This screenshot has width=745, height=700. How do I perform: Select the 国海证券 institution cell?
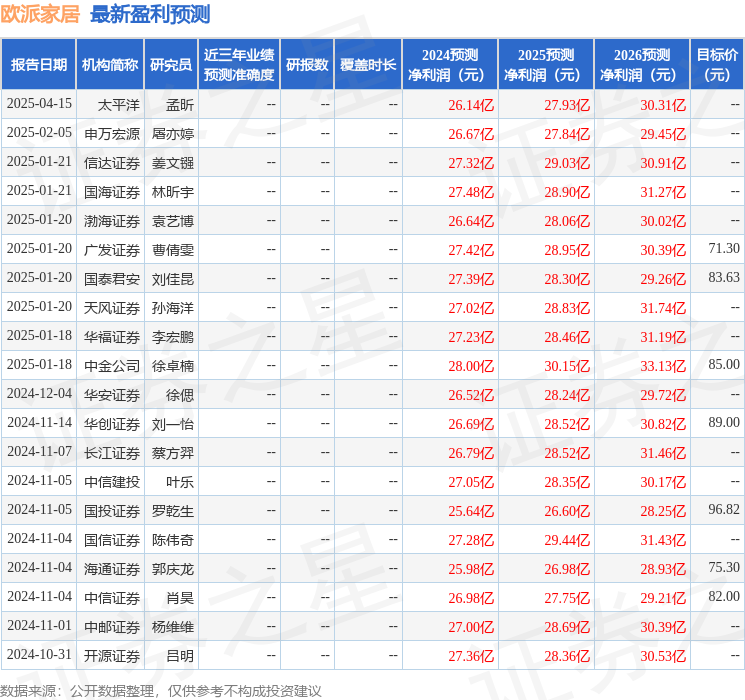click(x=112, y=192)
